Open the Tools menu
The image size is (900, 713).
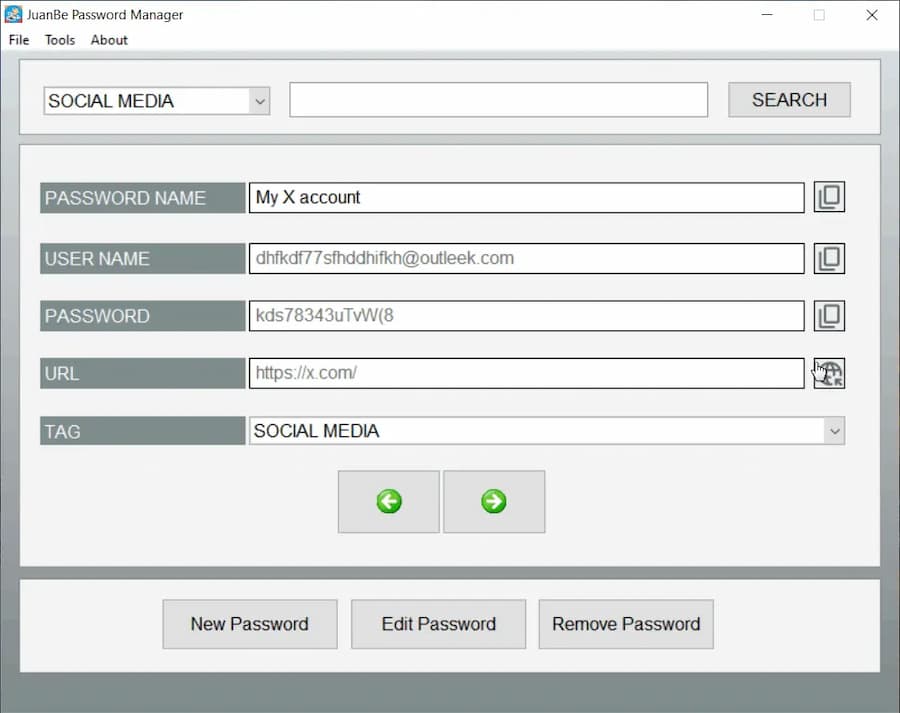coord(60,40)
